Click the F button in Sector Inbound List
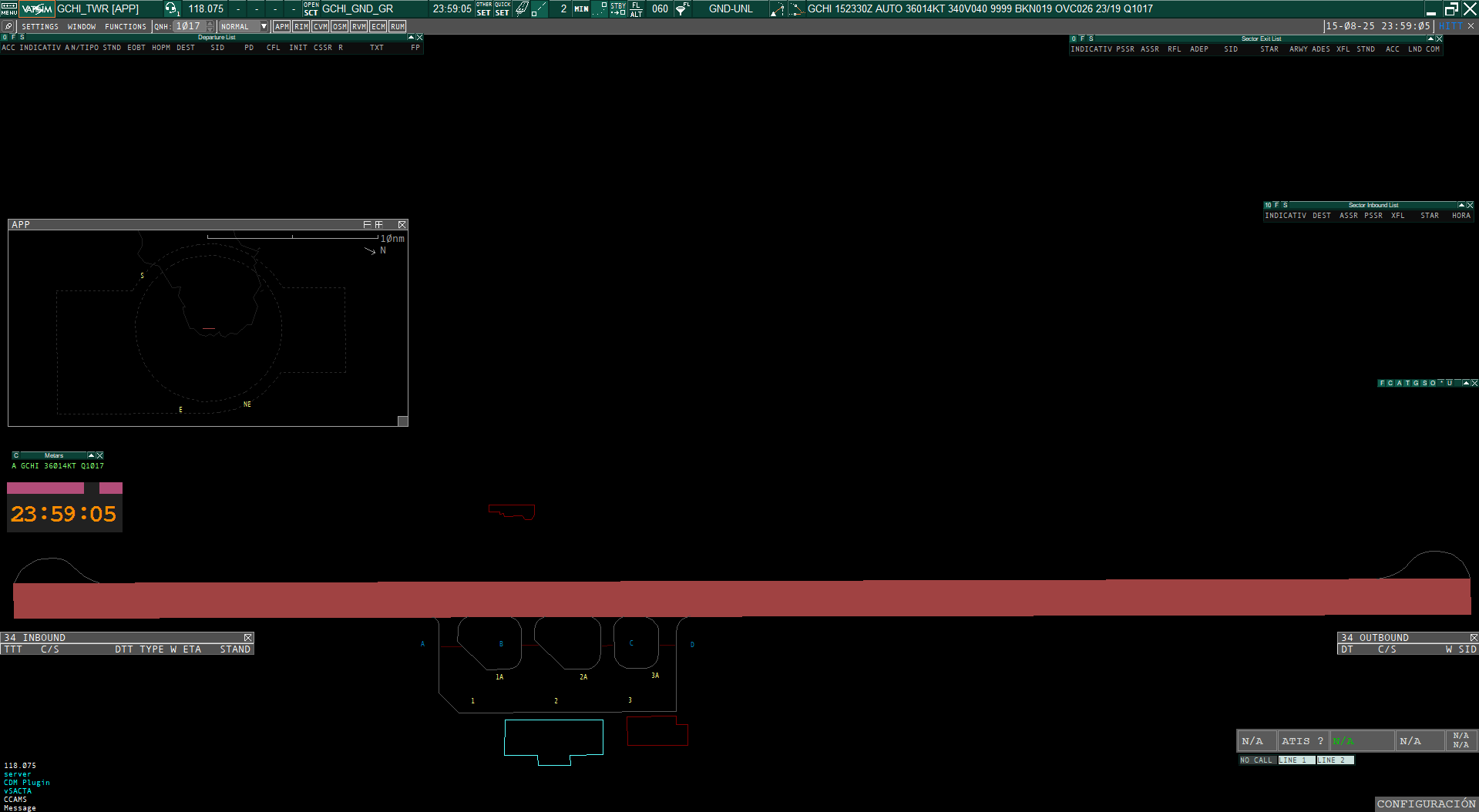This screenshot has width=1479, height=812. point(1276,205)
